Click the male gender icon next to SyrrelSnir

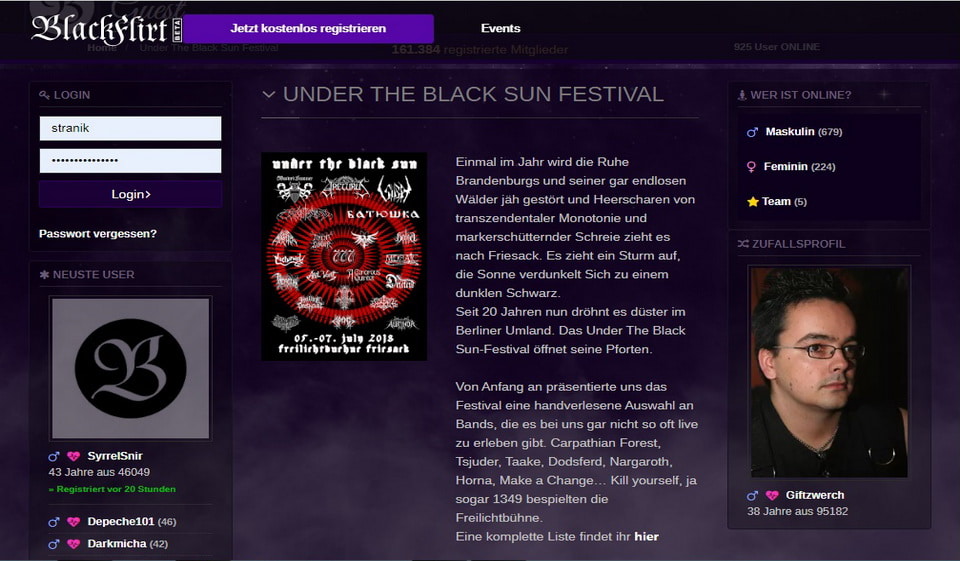54,456
